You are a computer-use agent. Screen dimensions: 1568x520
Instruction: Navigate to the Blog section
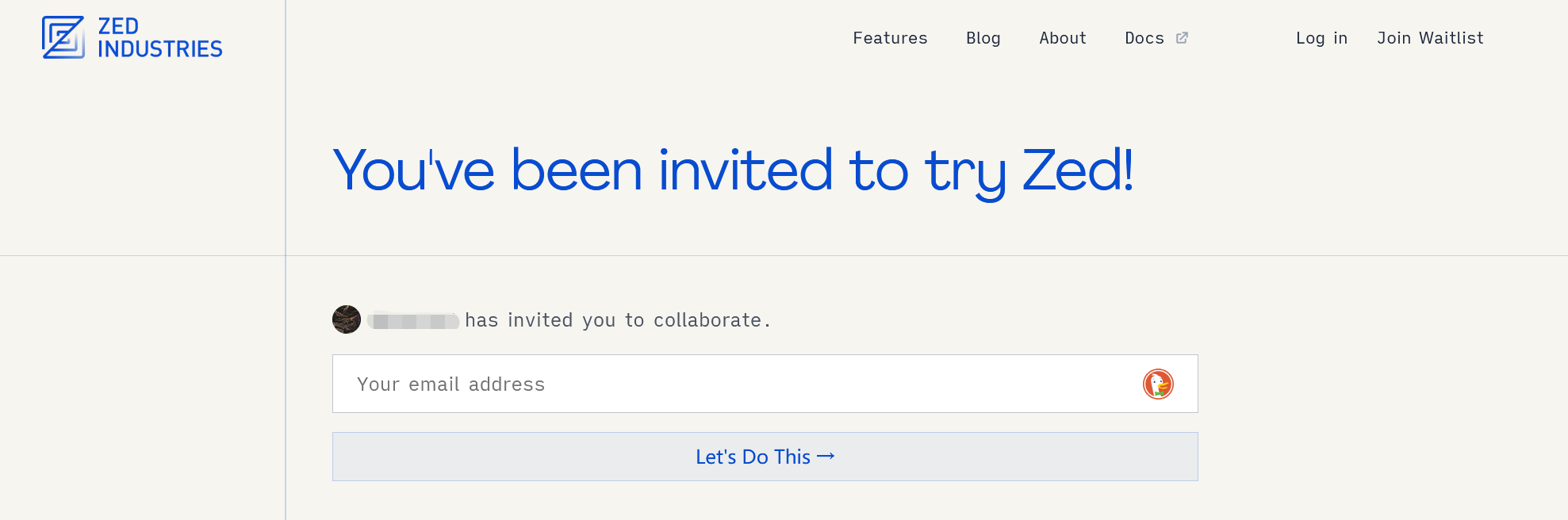(983, 38)
